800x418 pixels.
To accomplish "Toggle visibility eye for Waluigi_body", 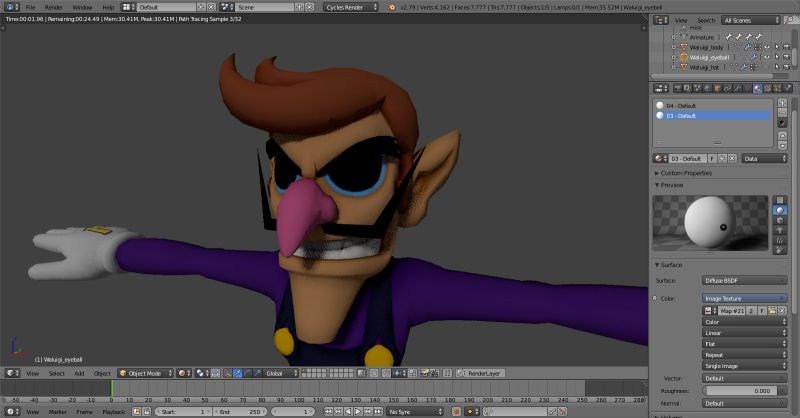I will (x=767, y=47).
